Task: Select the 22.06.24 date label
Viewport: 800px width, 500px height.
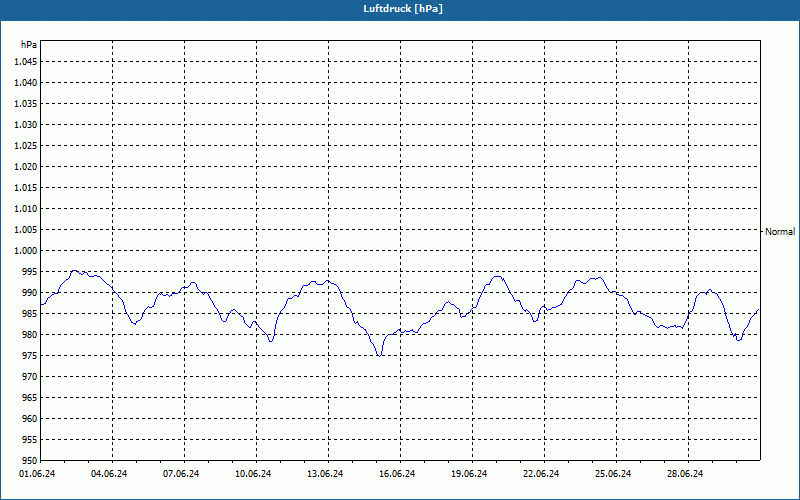Action: pos(541,474)
